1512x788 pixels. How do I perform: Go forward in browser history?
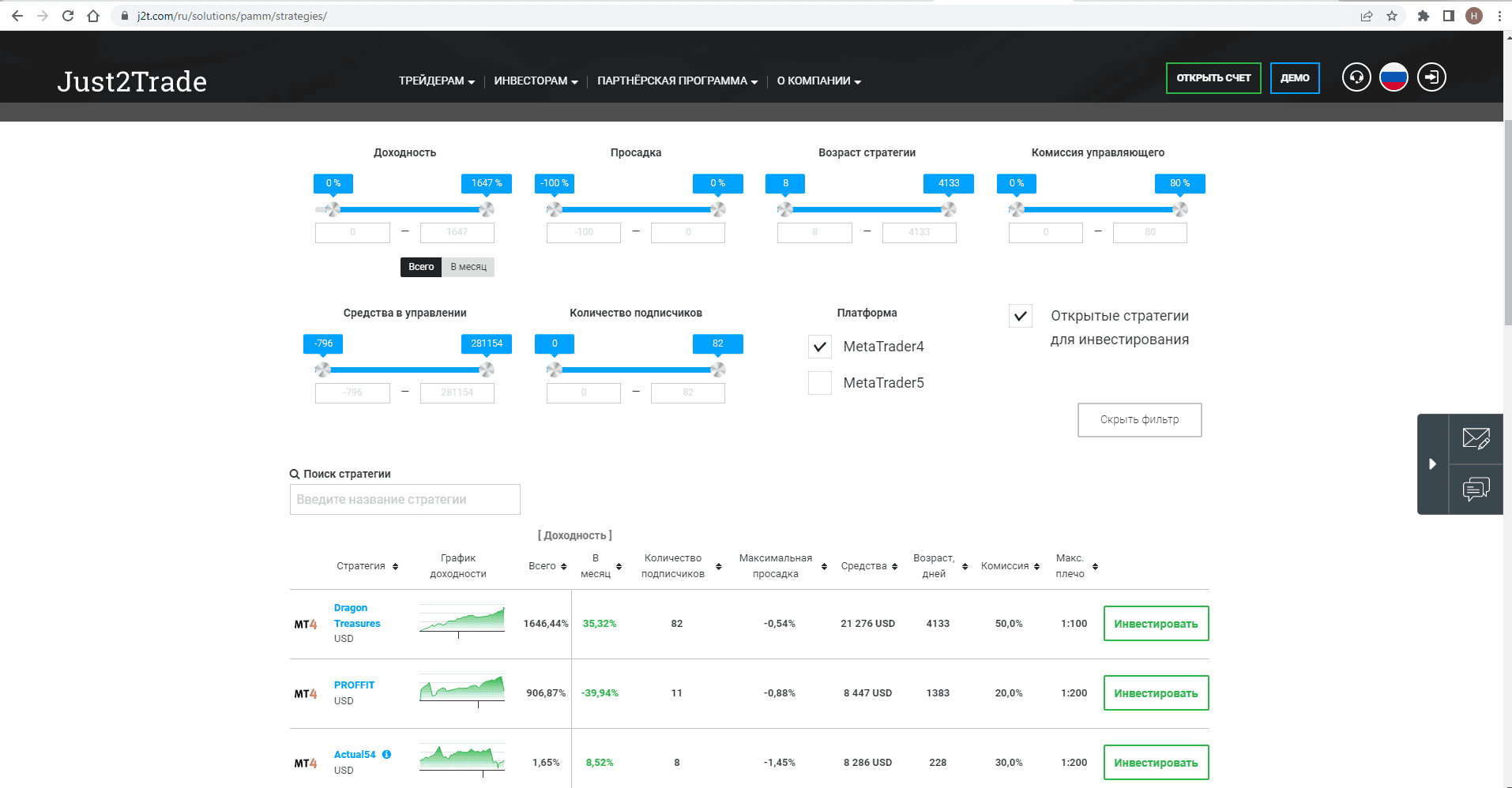[x=43, y=16]
